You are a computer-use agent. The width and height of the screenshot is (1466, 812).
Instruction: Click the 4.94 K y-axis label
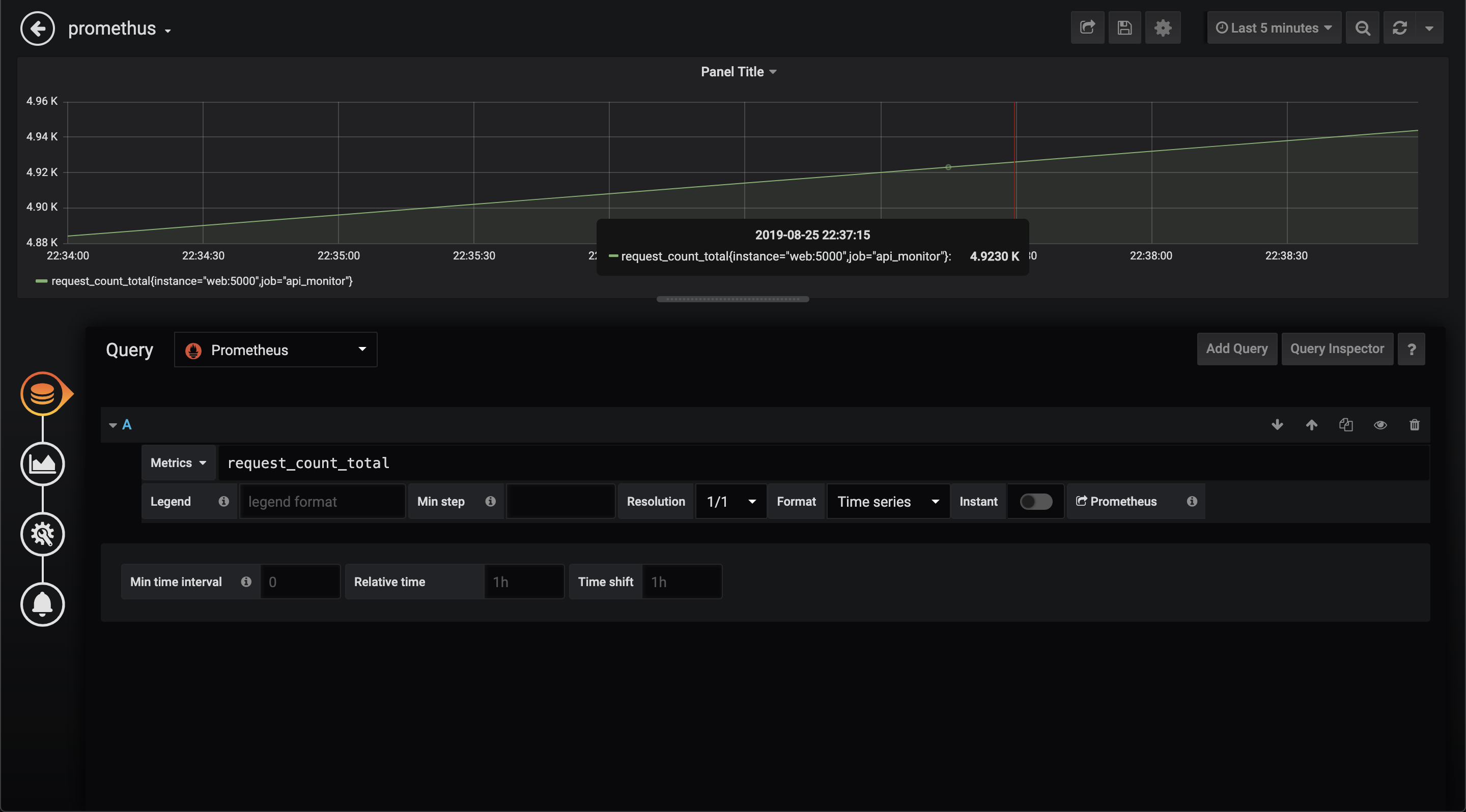tap(42, 136)
